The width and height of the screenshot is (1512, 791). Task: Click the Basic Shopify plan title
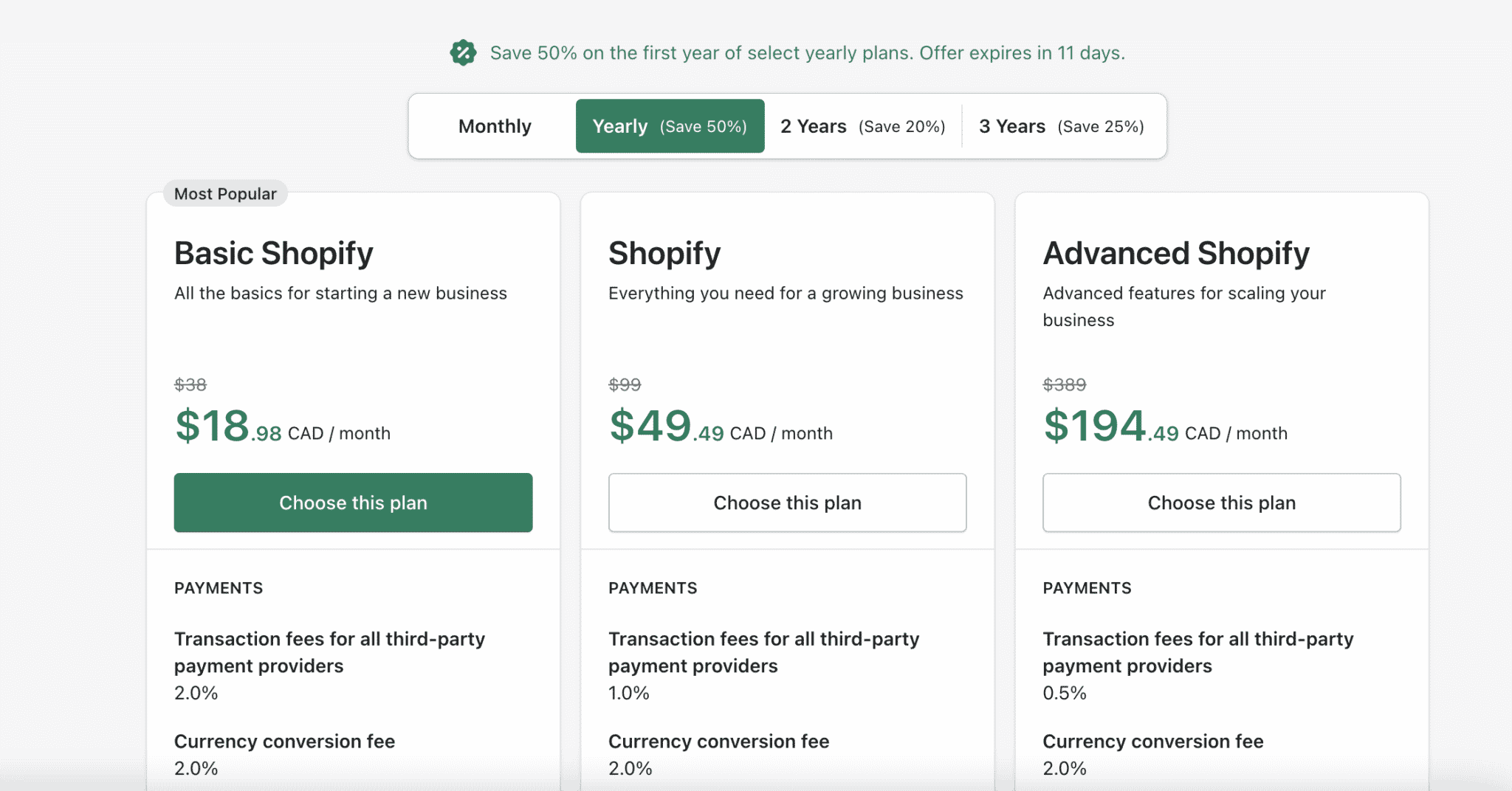(x=273, y=253)
